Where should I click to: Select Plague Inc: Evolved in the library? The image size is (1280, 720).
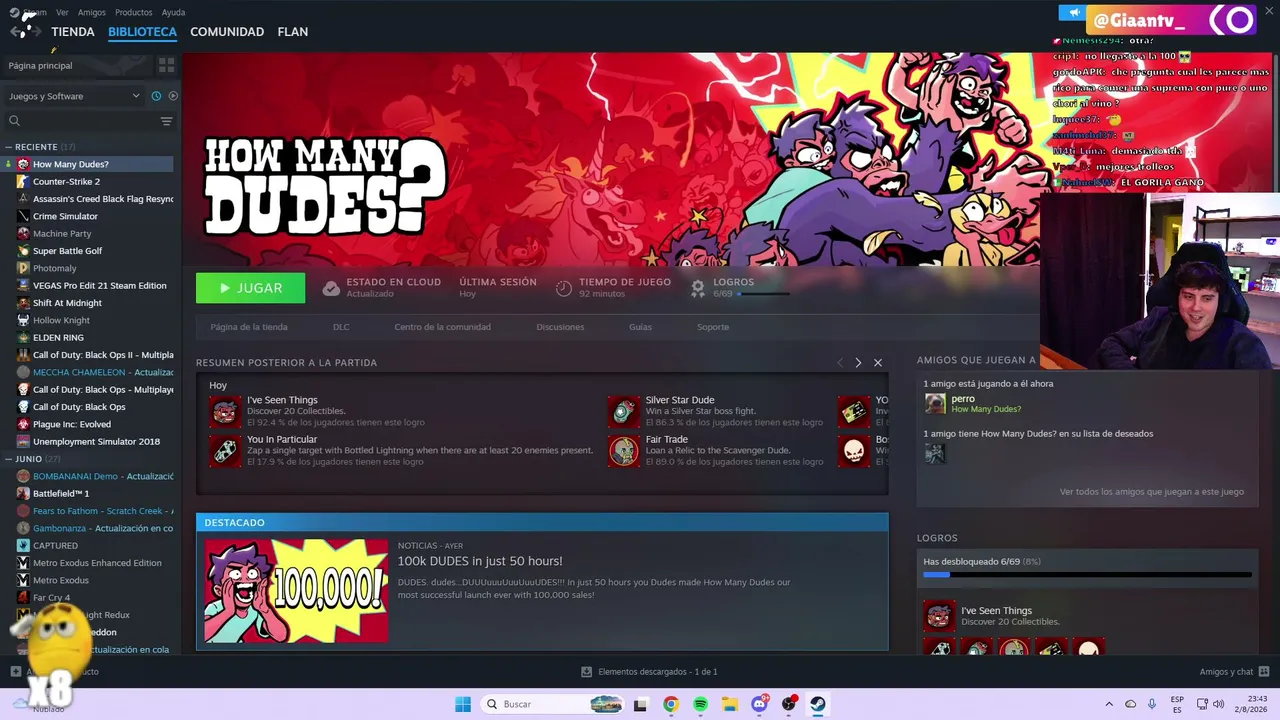pyautogui.click(x=72, y=424)
